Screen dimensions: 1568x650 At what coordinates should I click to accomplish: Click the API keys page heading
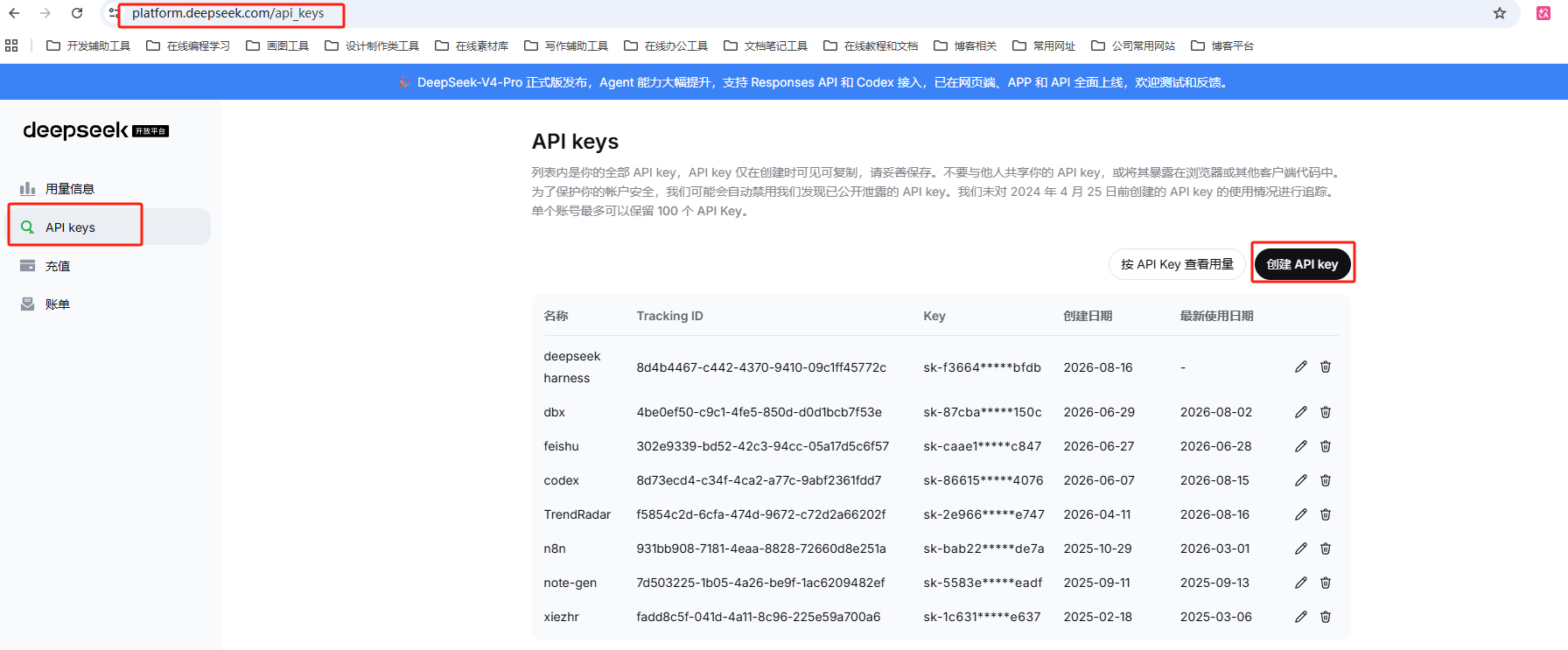[575, 142]
